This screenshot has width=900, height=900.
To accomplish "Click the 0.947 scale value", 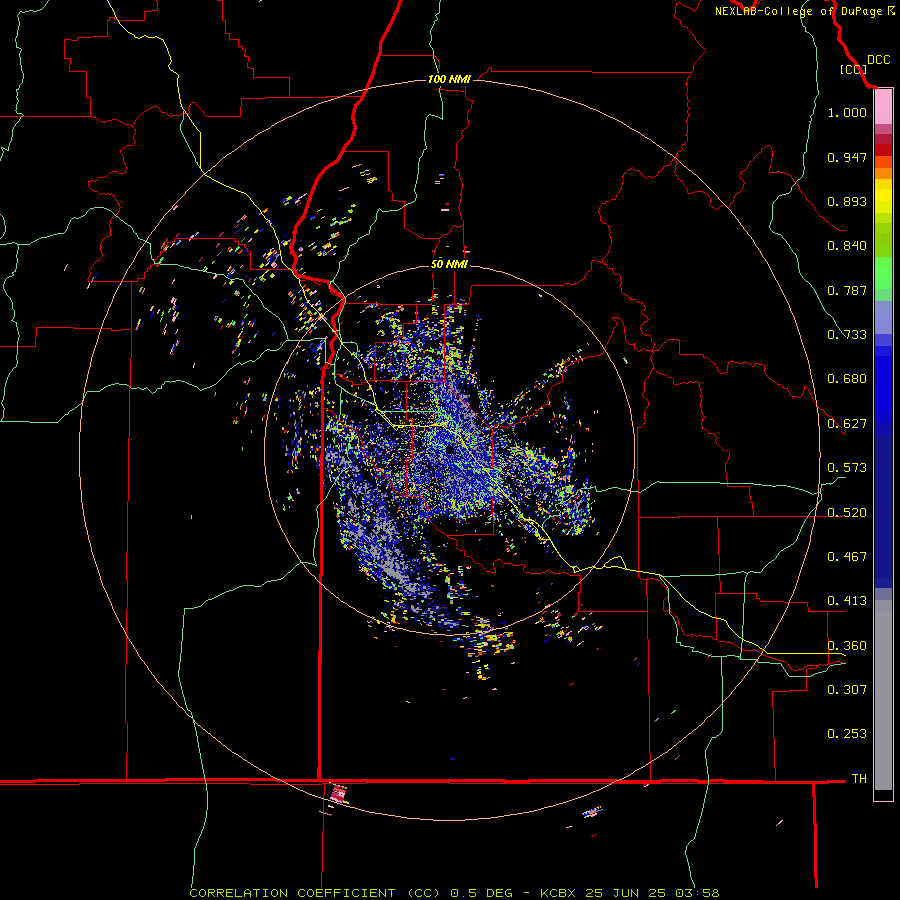I will coord(847,157).
